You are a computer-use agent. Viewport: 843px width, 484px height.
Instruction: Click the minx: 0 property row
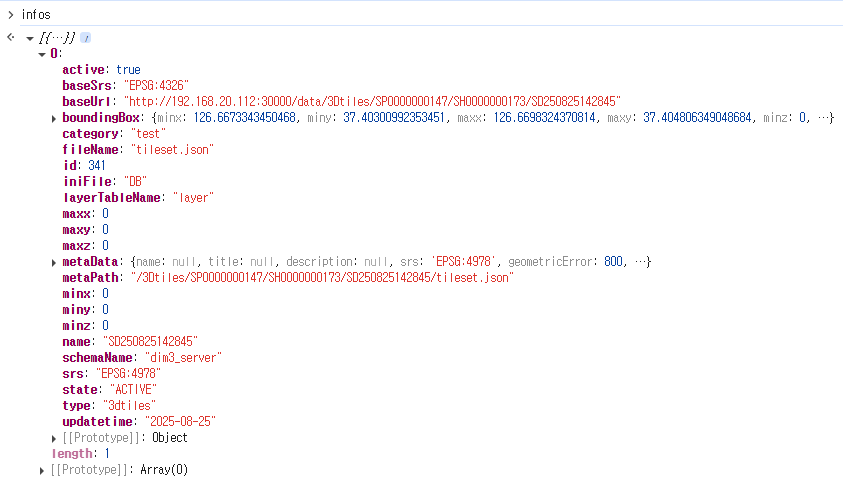pos(85,294)
